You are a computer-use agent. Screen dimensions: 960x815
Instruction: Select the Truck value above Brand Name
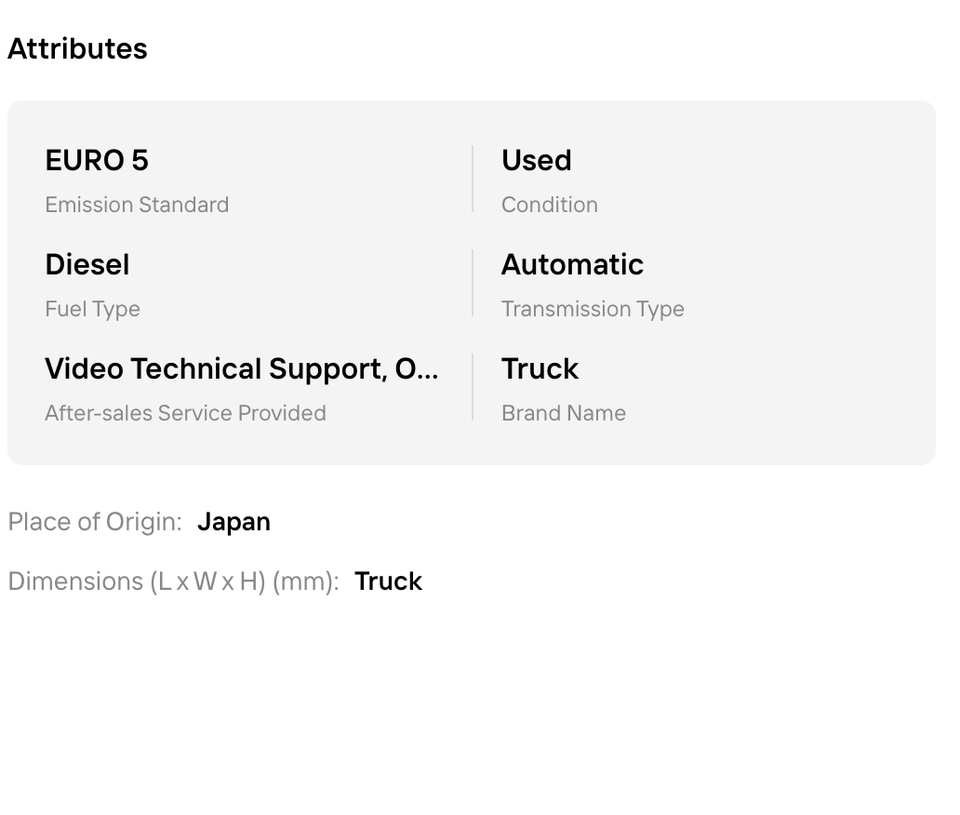[x=540, y=369]
